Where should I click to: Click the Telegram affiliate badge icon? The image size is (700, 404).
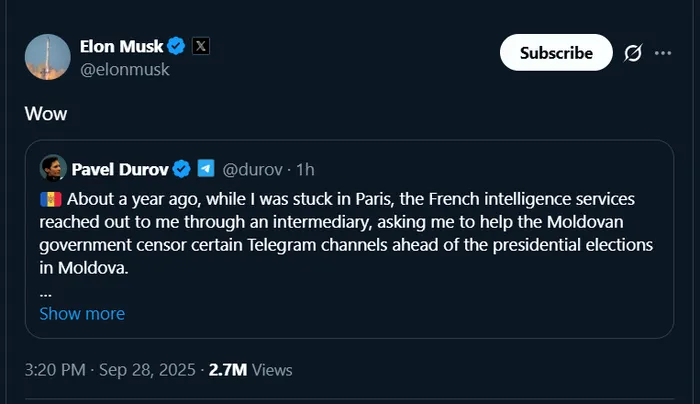point(206,168)
